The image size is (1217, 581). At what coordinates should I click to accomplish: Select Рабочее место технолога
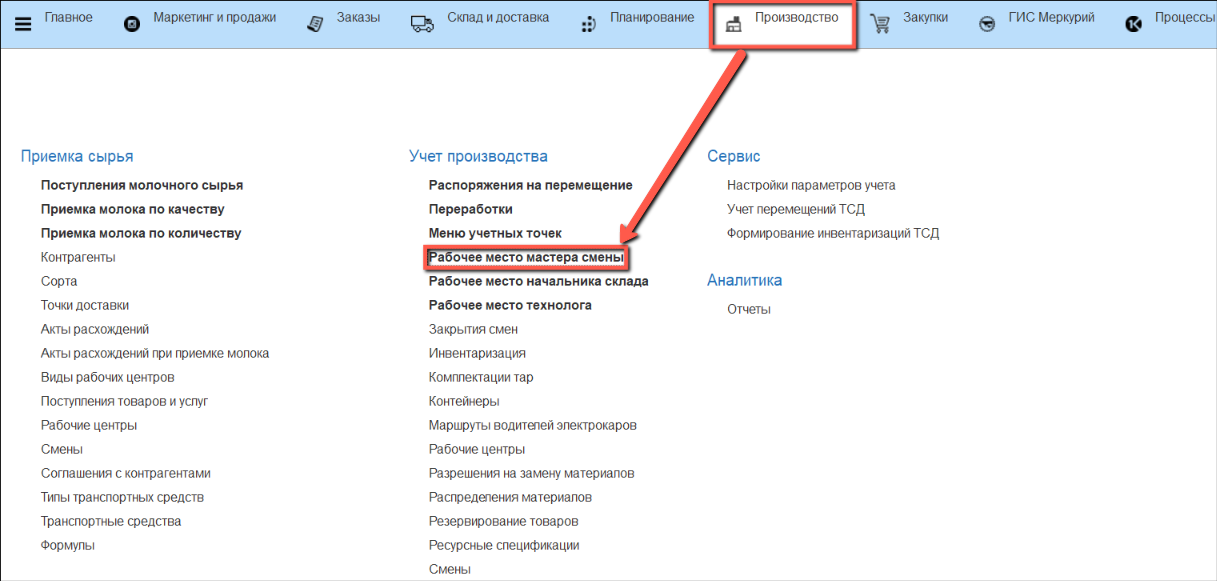point(510,305)
